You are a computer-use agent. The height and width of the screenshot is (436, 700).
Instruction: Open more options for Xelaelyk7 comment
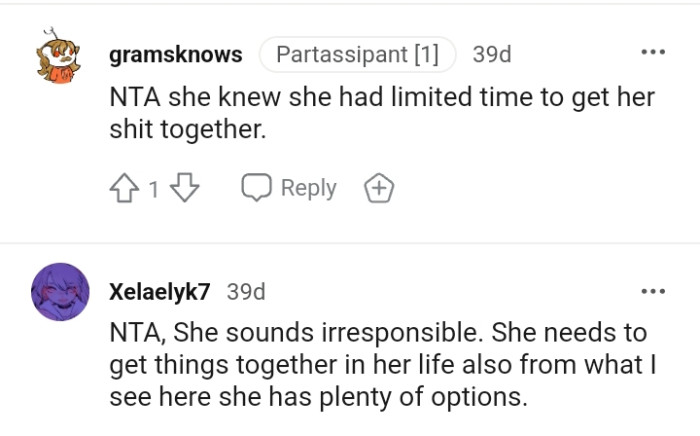tap(652, 291)
